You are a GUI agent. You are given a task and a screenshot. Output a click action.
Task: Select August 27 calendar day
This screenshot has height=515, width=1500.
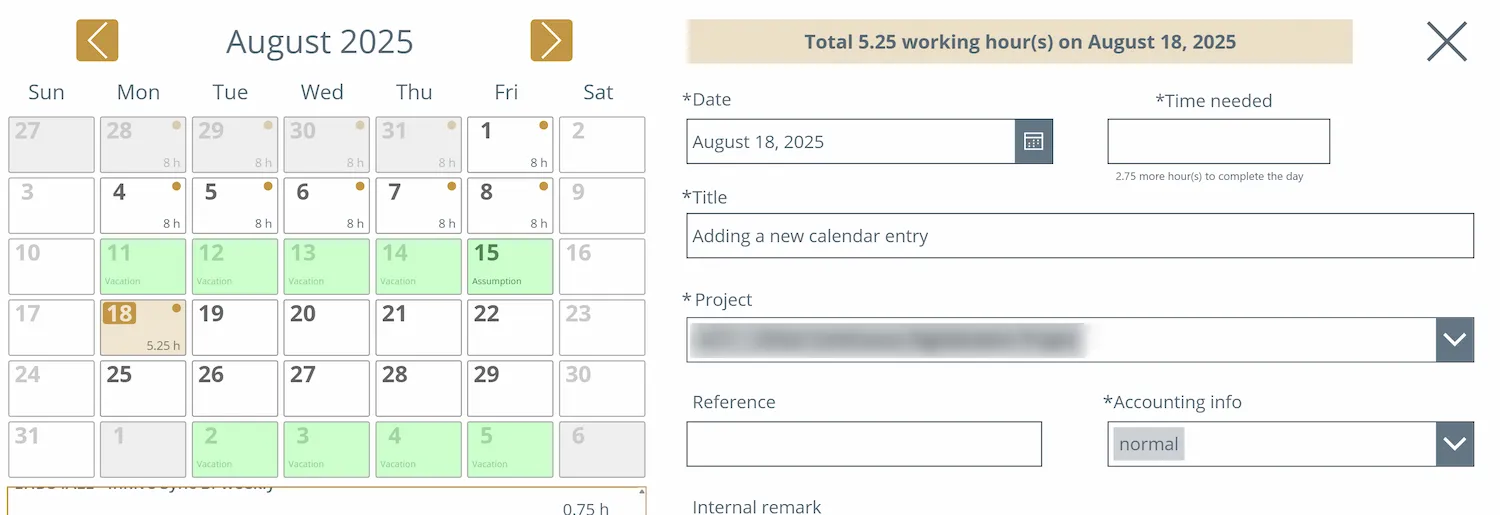[327, 388]
